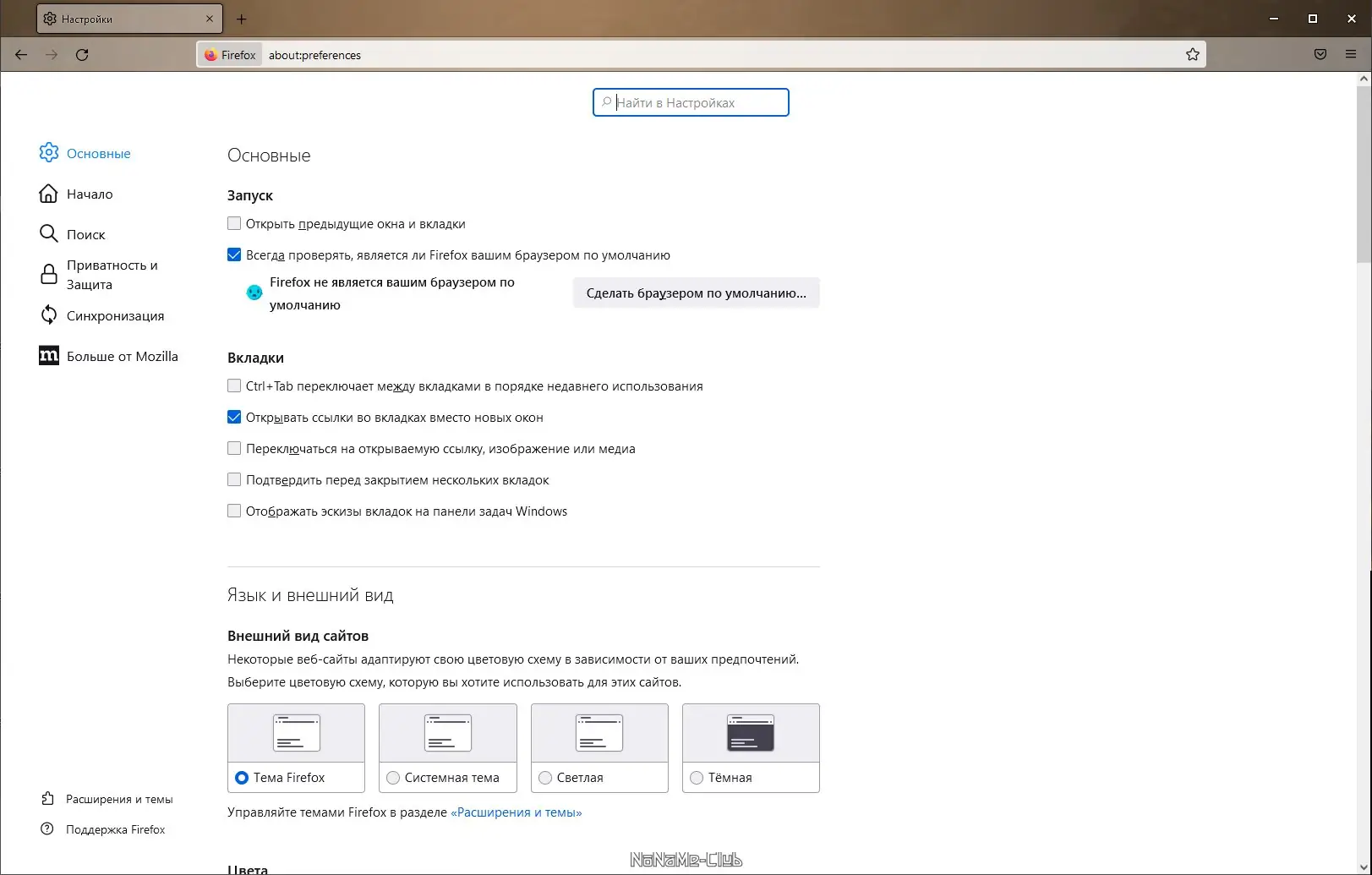Open Приватность и Защита settings category
Screen dimensions: 1372x875
[112, 275]
